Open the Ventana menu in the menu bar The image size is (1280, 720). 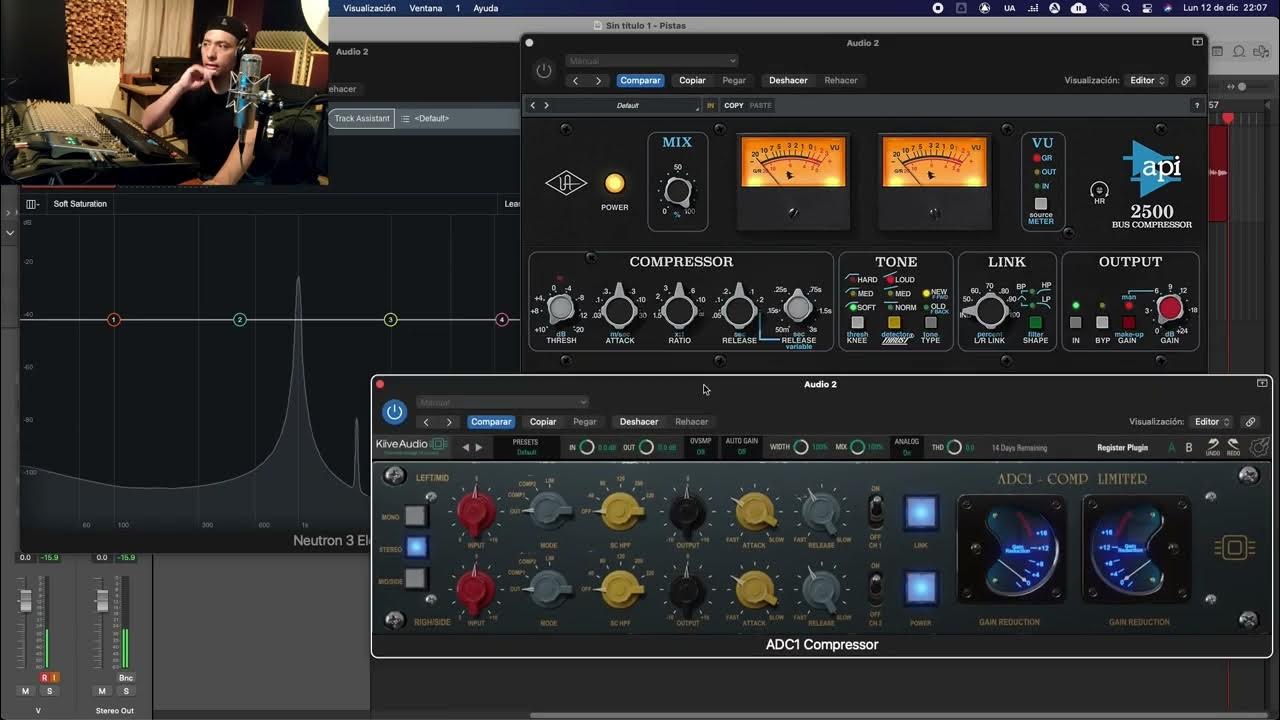click(x=426, y=8)
